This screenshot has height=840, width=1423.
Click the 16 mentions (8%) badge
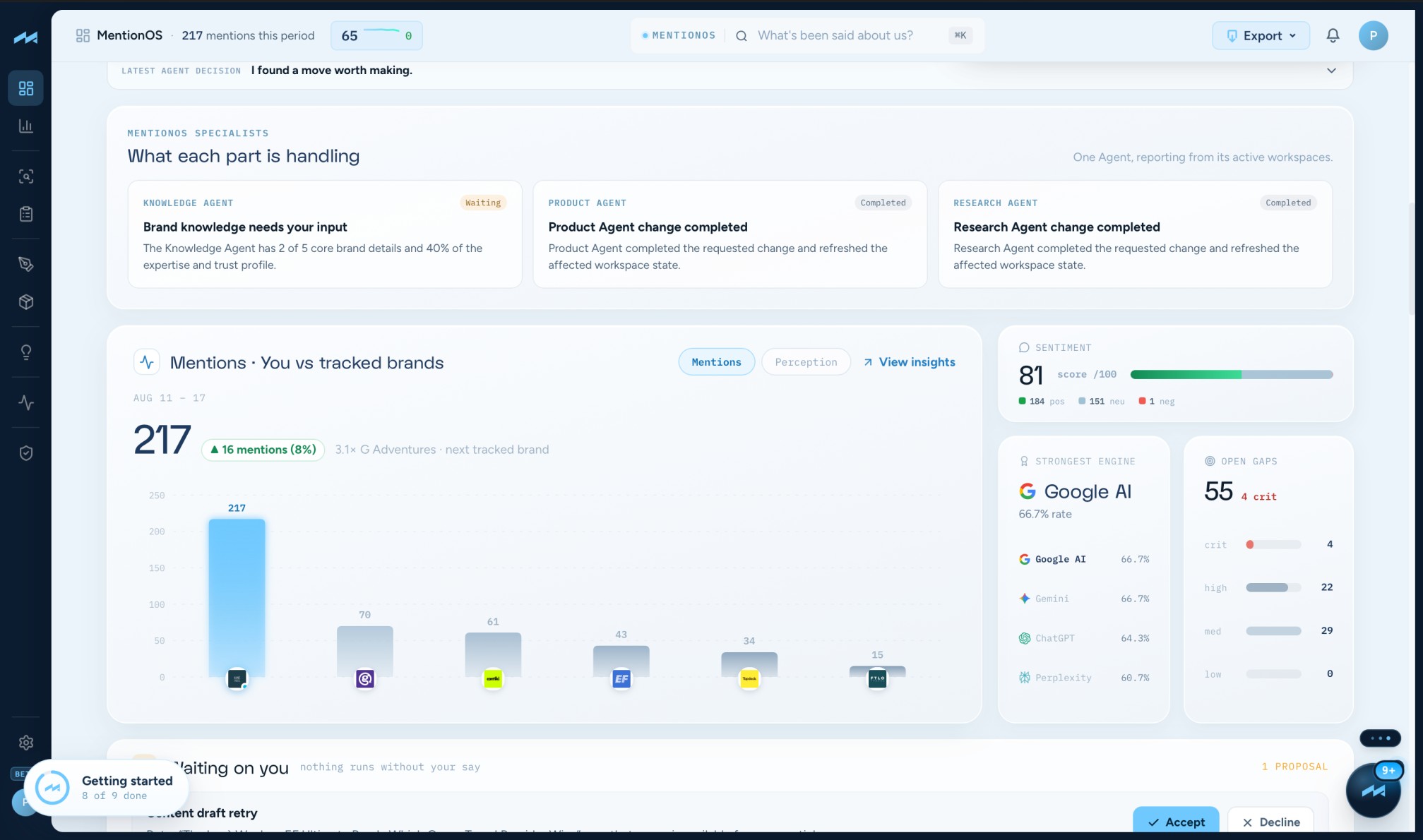coord(263,450)
